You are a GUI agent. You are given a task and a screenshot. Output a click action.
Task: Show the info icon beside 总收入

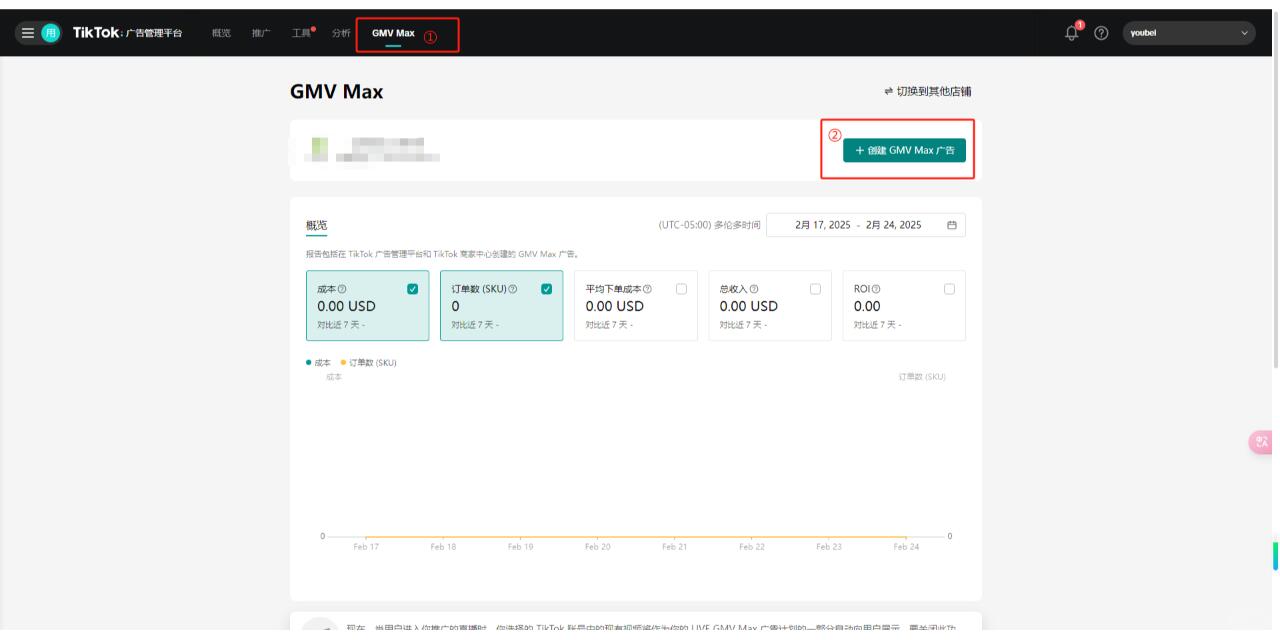pos(755,289)
